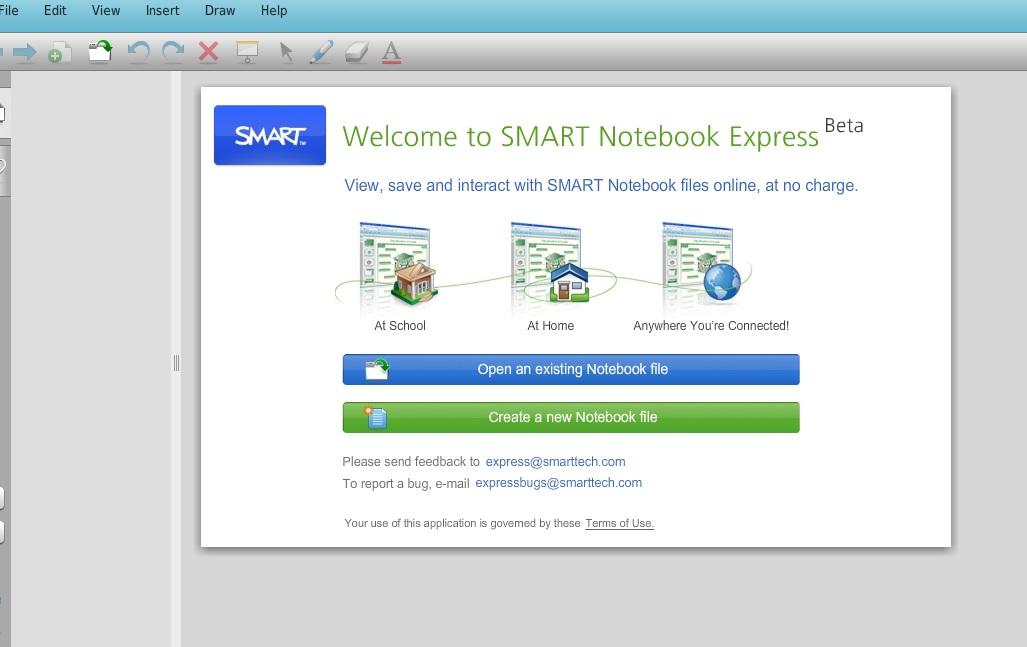Click the SMART logo
Image resolution: width=1027 pixels, height=647 pixels.
coord(270,135)
